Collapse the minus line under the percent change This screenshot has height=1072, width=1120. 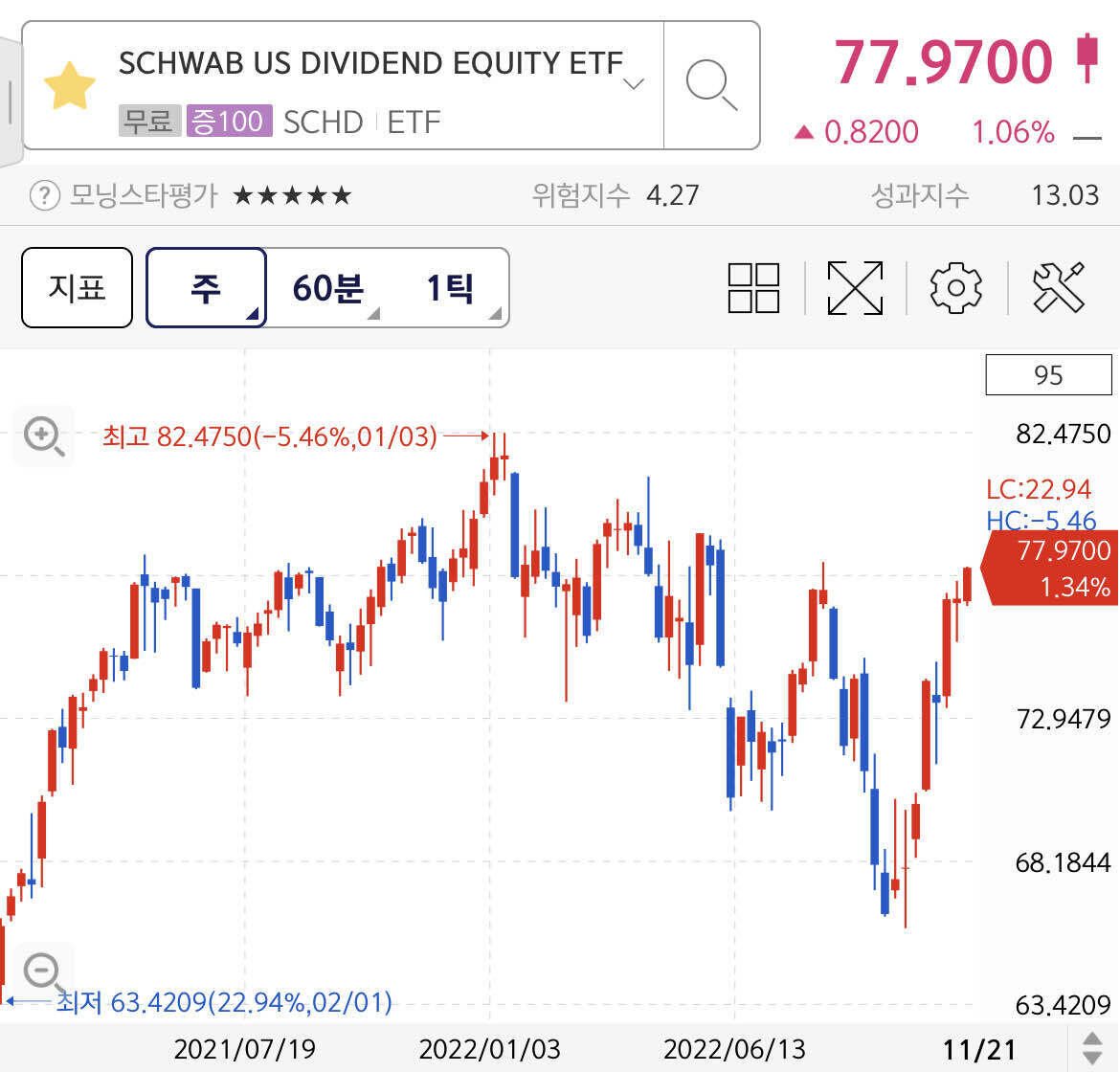[1087, 138]
